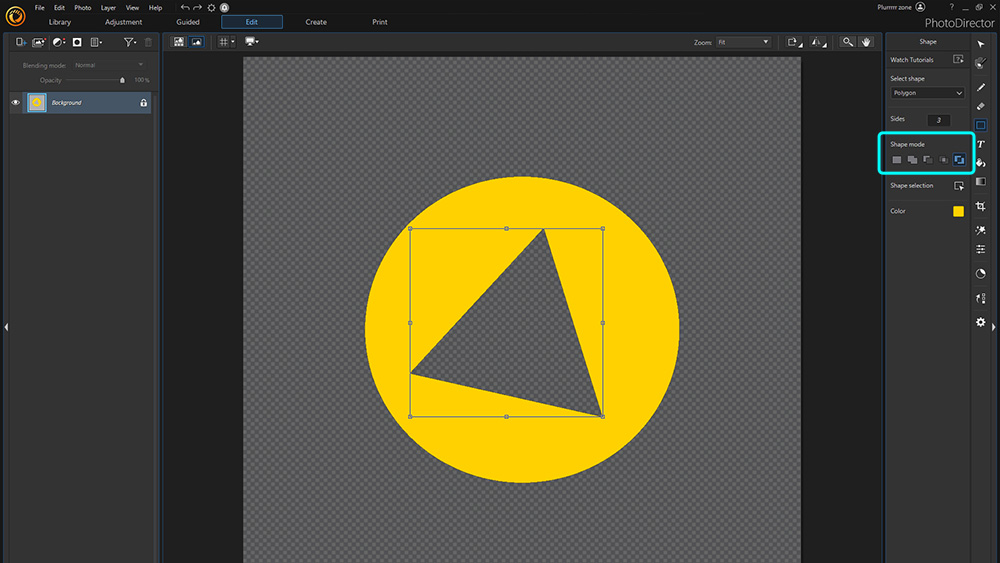This screenshot has height=563, width=1000.
Task: Open the layer filter funnel dropdown
Action: [129, 42]
